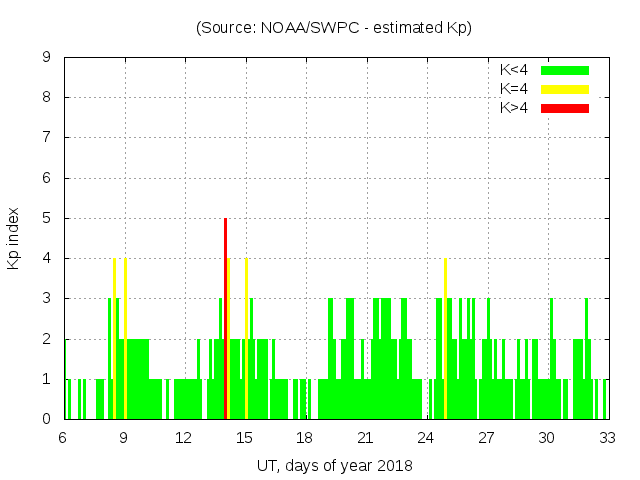Image resolution: width=640 pixels, height=480 pixels.
Task: Click the red K>4 legend swatch
Action: (x=565, y=108)
